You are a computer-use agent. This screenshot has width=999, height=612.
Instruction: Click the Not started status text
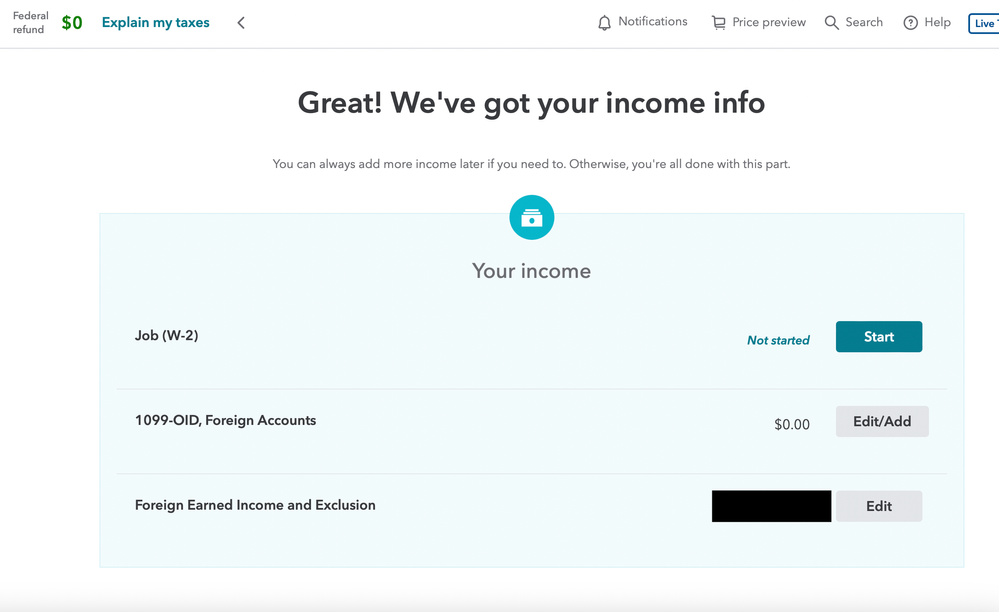(778, 340)
